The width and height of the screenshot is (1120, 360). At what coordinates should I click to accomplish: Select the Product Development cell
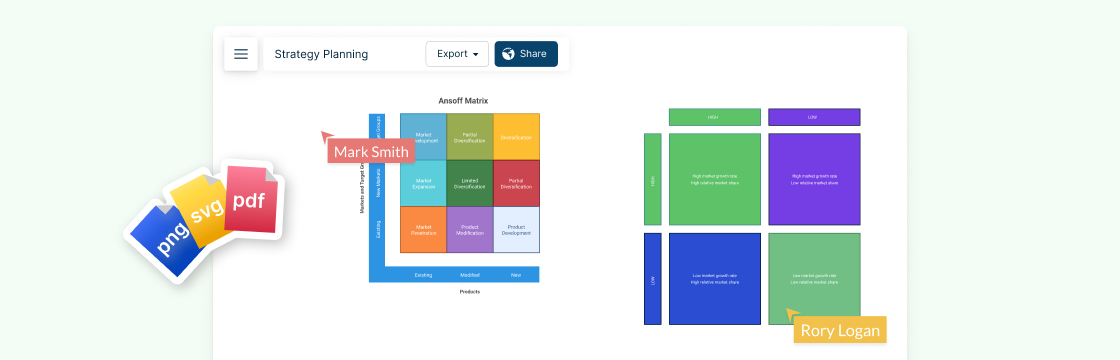(x=516, y=230)
